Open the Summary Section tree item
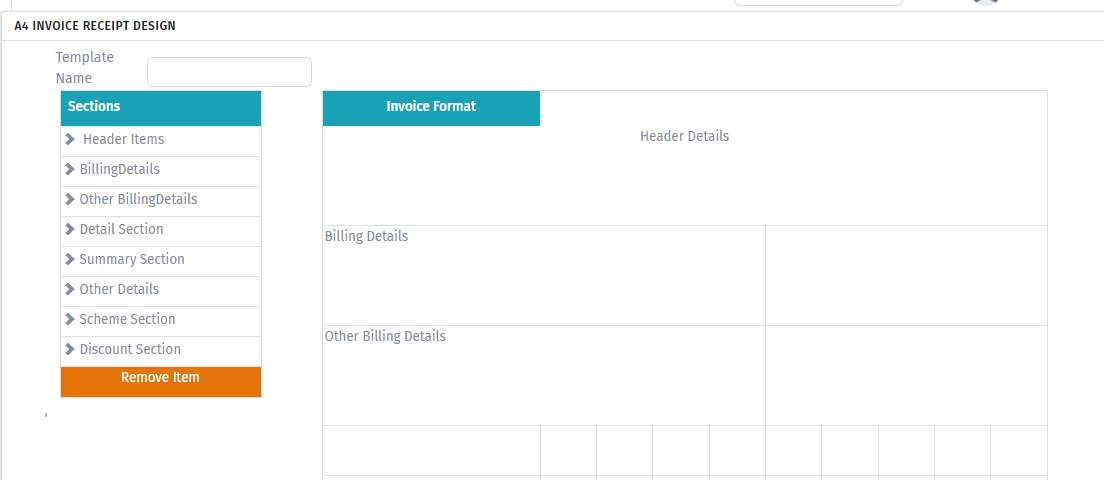Image resolution: width=1104 pixels, height=480 pixels. tap(161, 260)
